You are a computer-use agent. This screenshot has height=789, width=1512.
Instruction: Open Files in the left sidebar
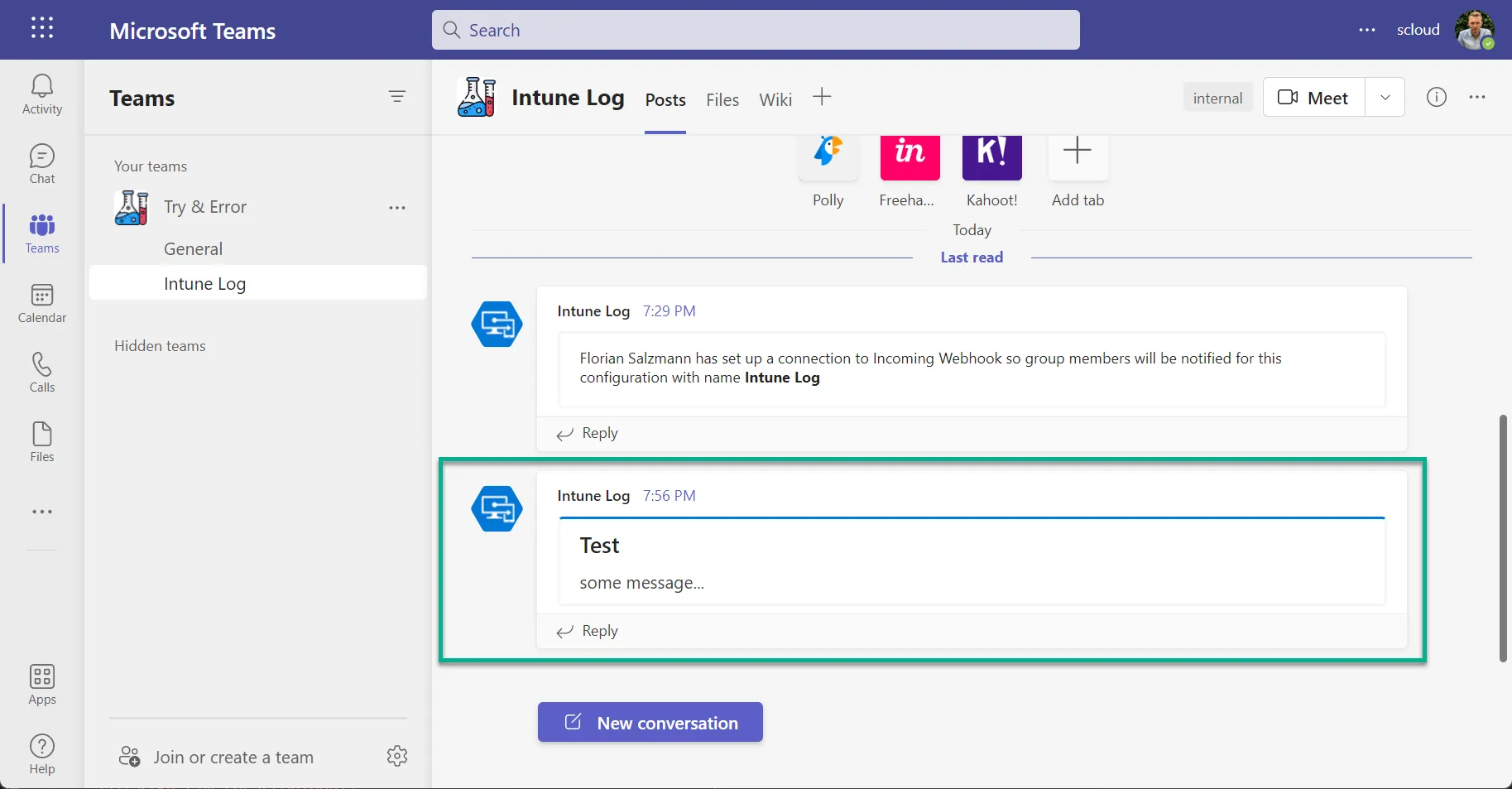click(42, 442)
